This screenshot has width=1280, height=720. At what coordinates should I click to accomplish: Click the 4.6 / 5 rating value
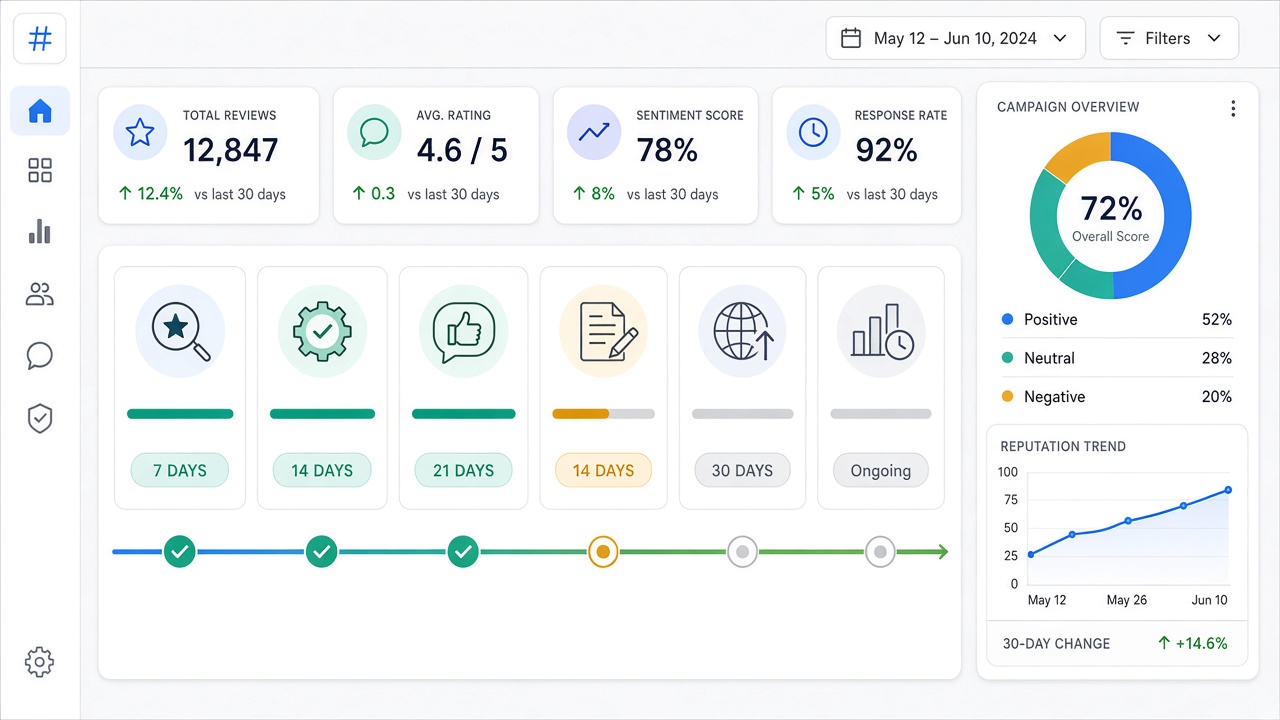[462, 150]
